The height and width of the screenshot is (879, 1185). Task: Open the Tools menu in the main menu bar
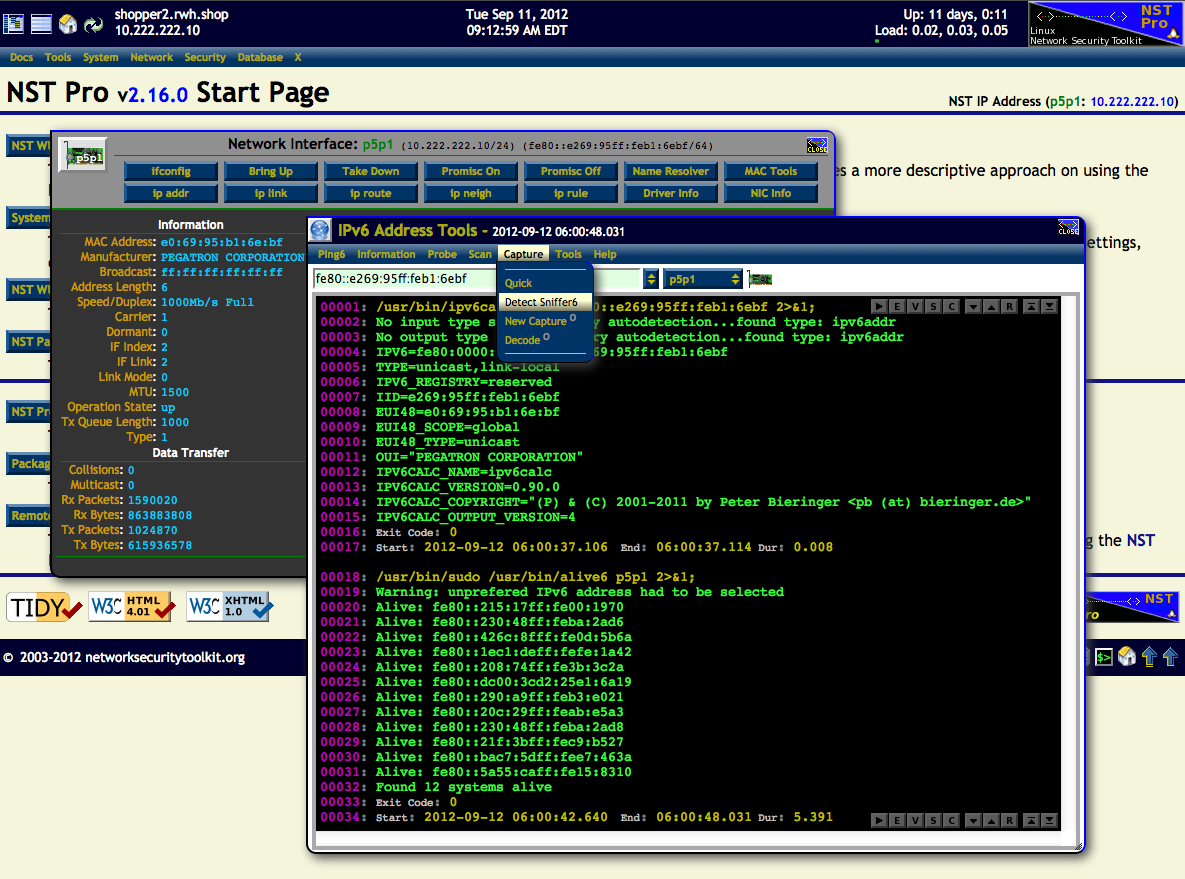[x=57, y=57]
